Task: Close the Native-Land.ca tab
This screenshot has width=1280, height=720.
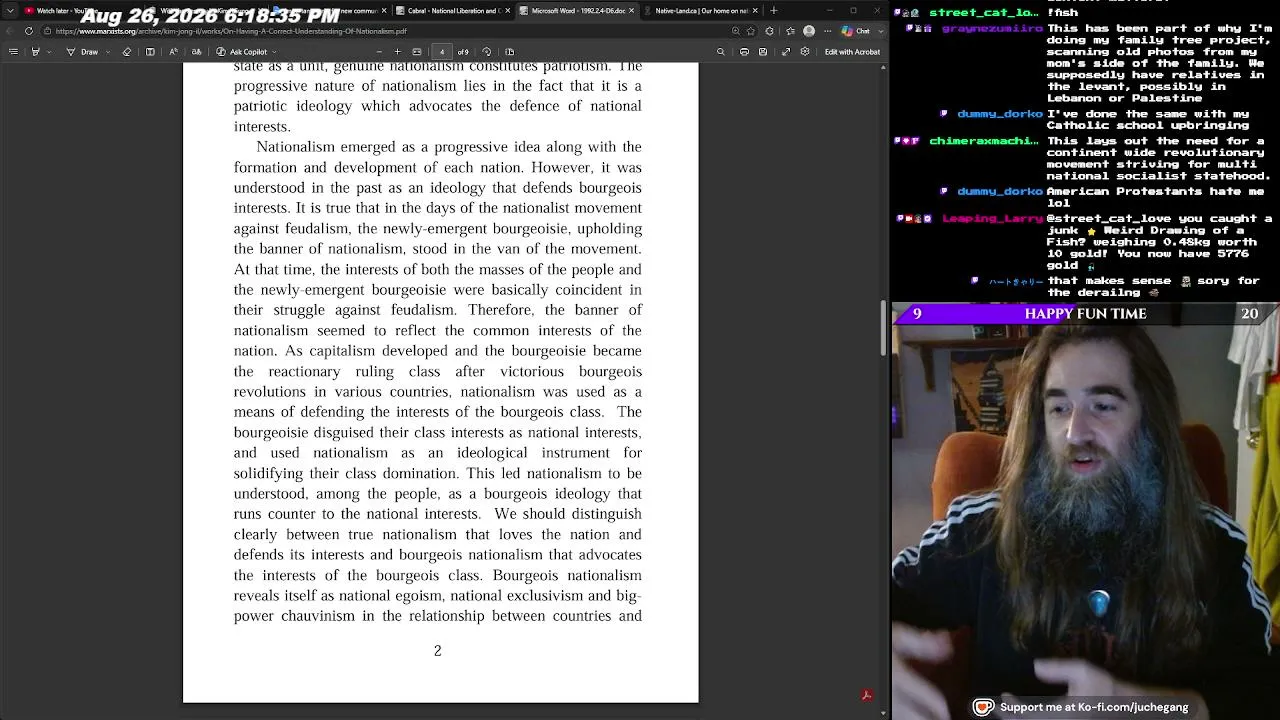Action: (755, 10)
